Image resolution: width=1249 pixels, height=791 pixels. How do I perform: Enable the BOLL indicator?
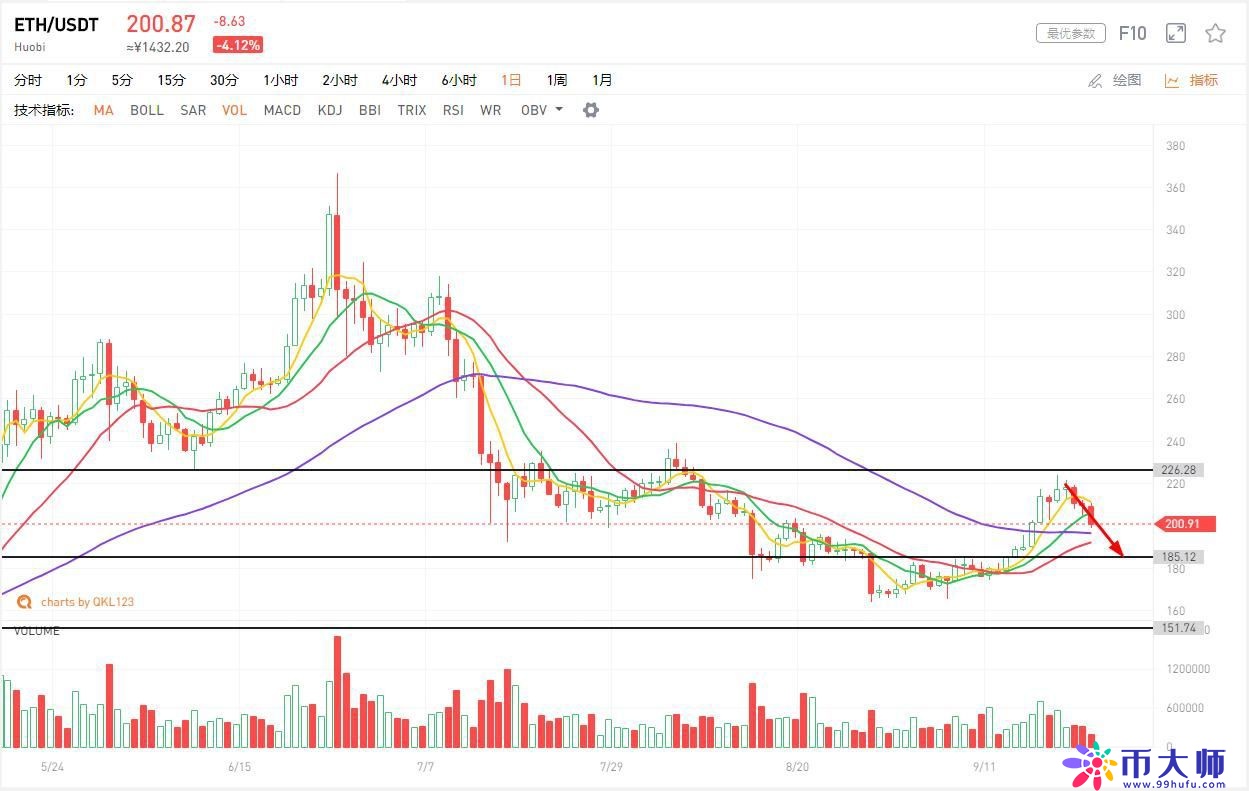pyautogui.click(x=147, y=110)
